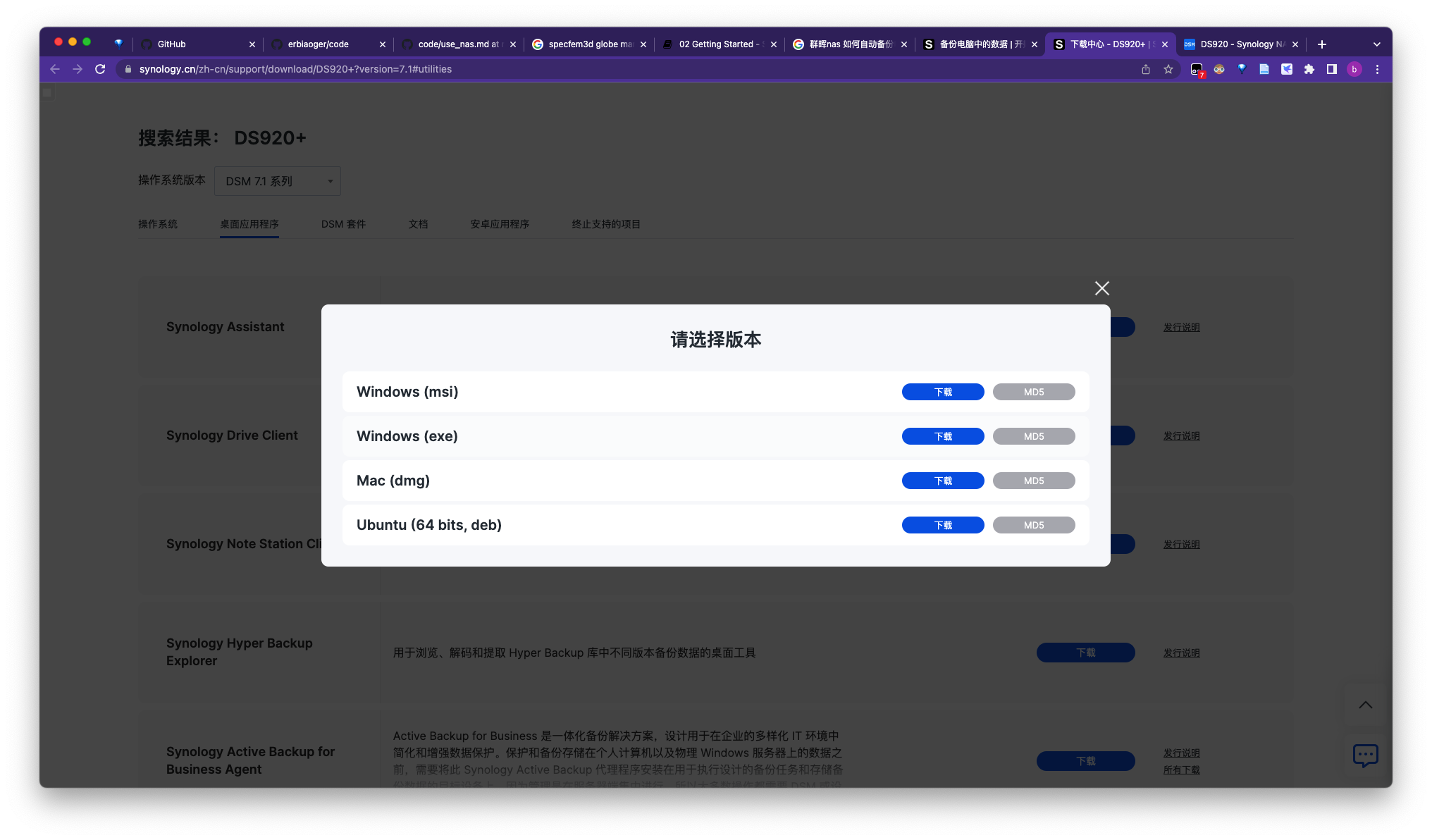The image size is (1432, 840).
Task: Click the share page icon
Action: point(1146,69)
